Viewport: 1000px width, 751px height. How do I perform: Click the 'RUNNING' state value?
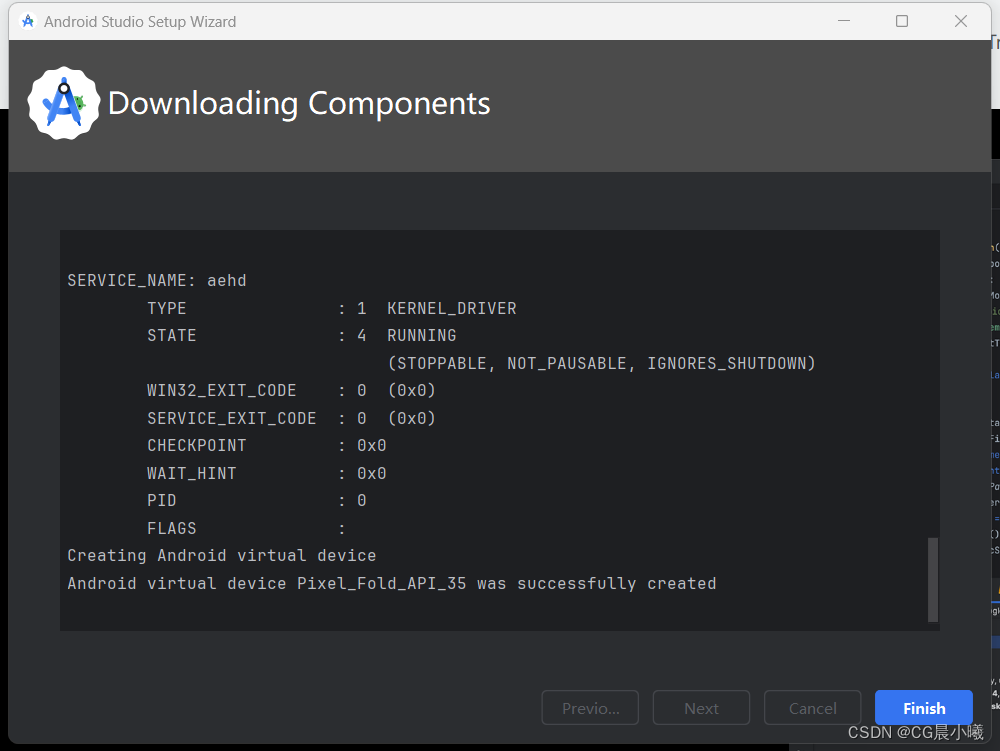[x=422, y=335]
